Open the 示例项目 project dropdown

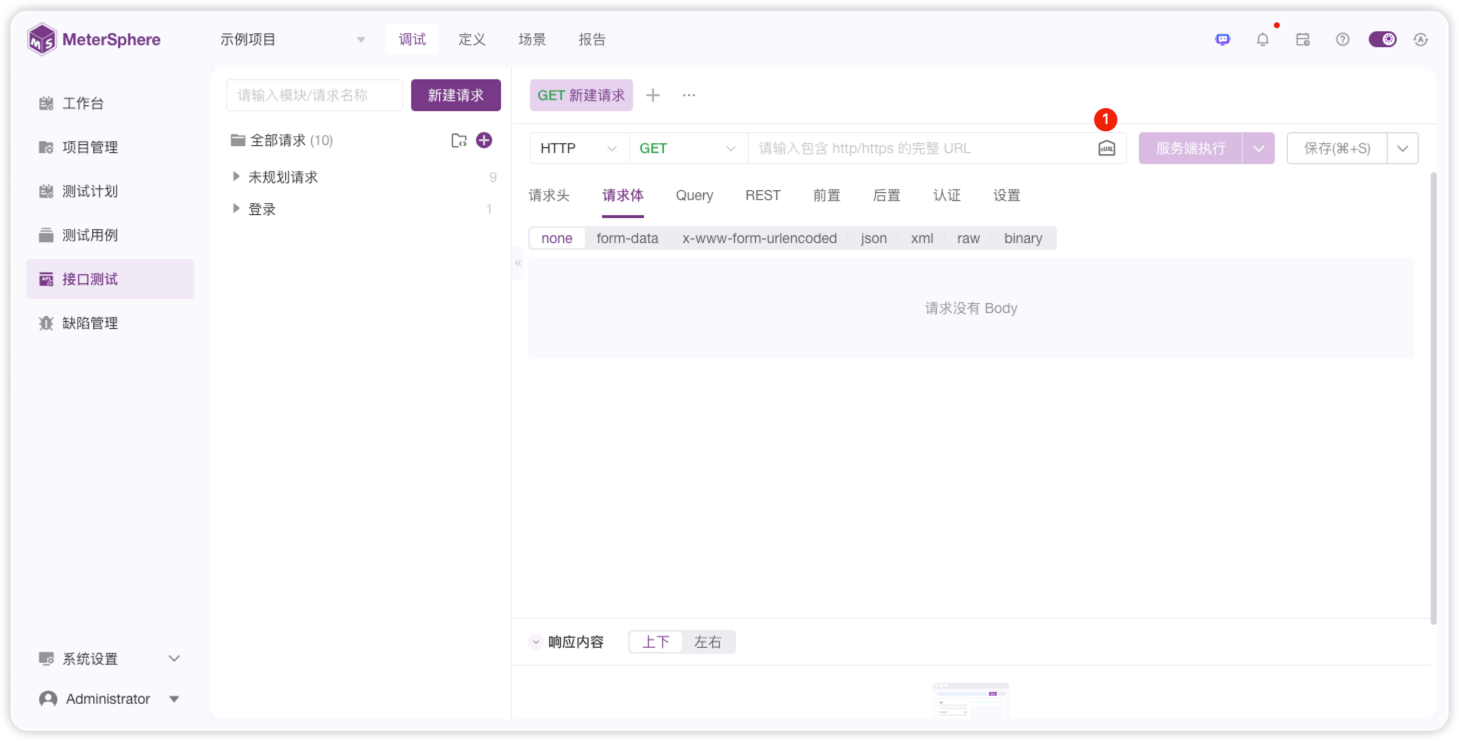click(294, 40)
